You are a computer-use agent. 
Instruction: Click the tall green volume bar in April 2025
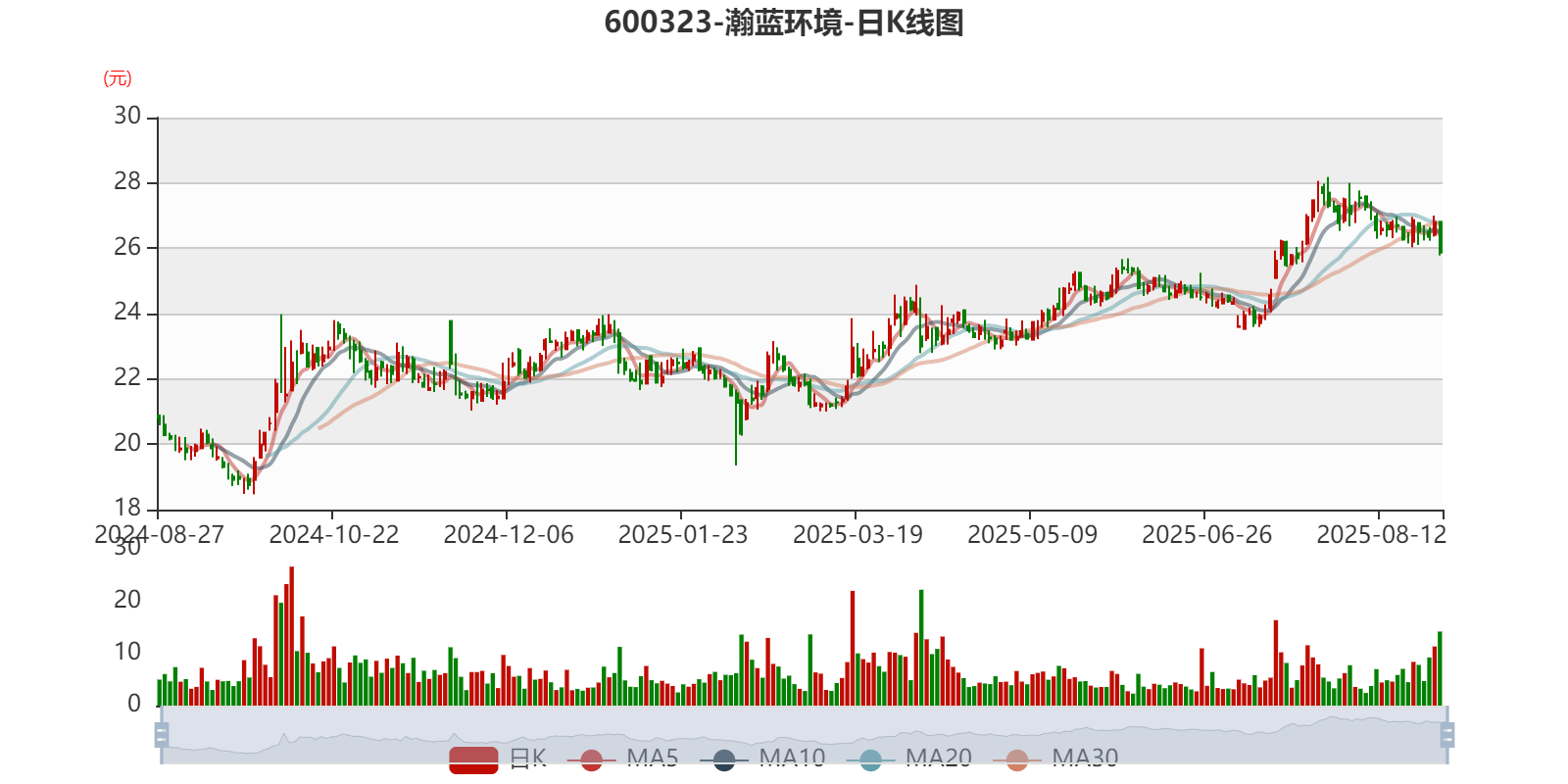[921, 648]
